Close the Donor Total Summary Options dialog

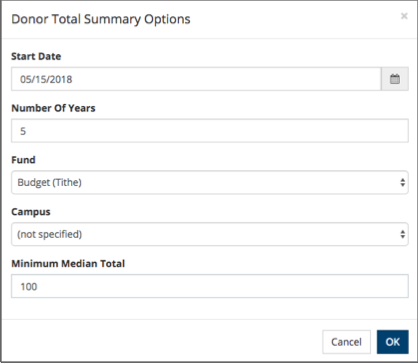(404, 16)
